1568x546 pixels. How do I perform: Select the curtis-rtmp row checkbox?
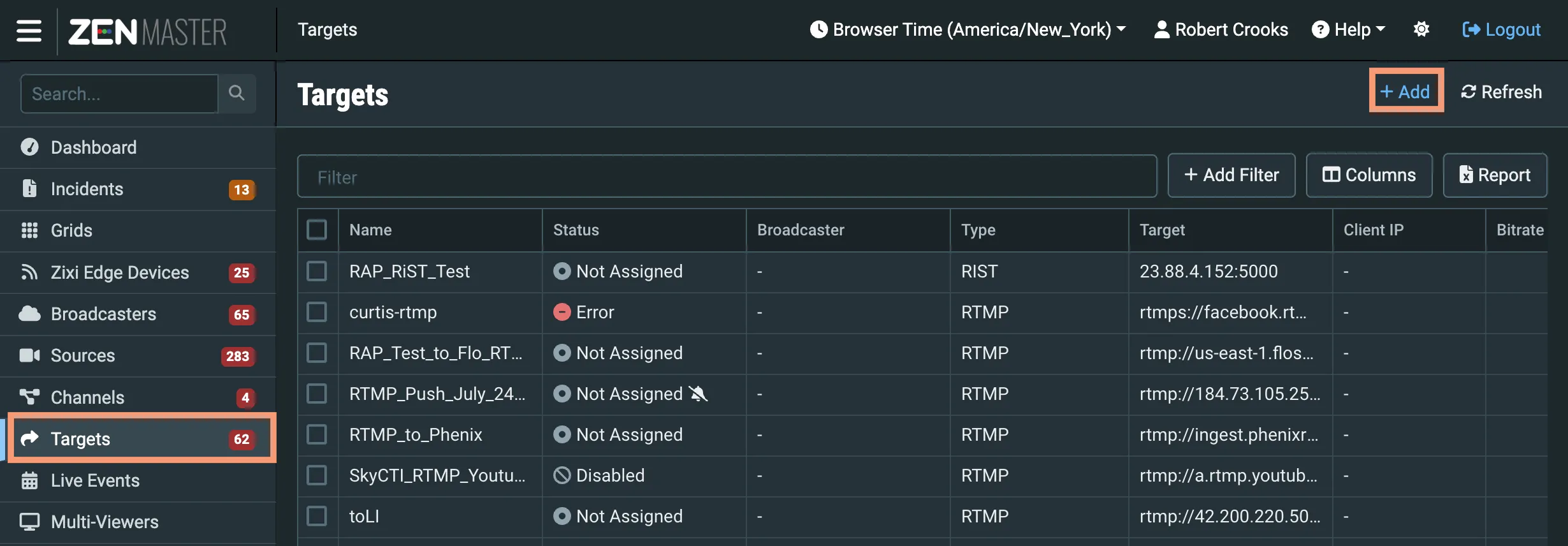(317, 312)
